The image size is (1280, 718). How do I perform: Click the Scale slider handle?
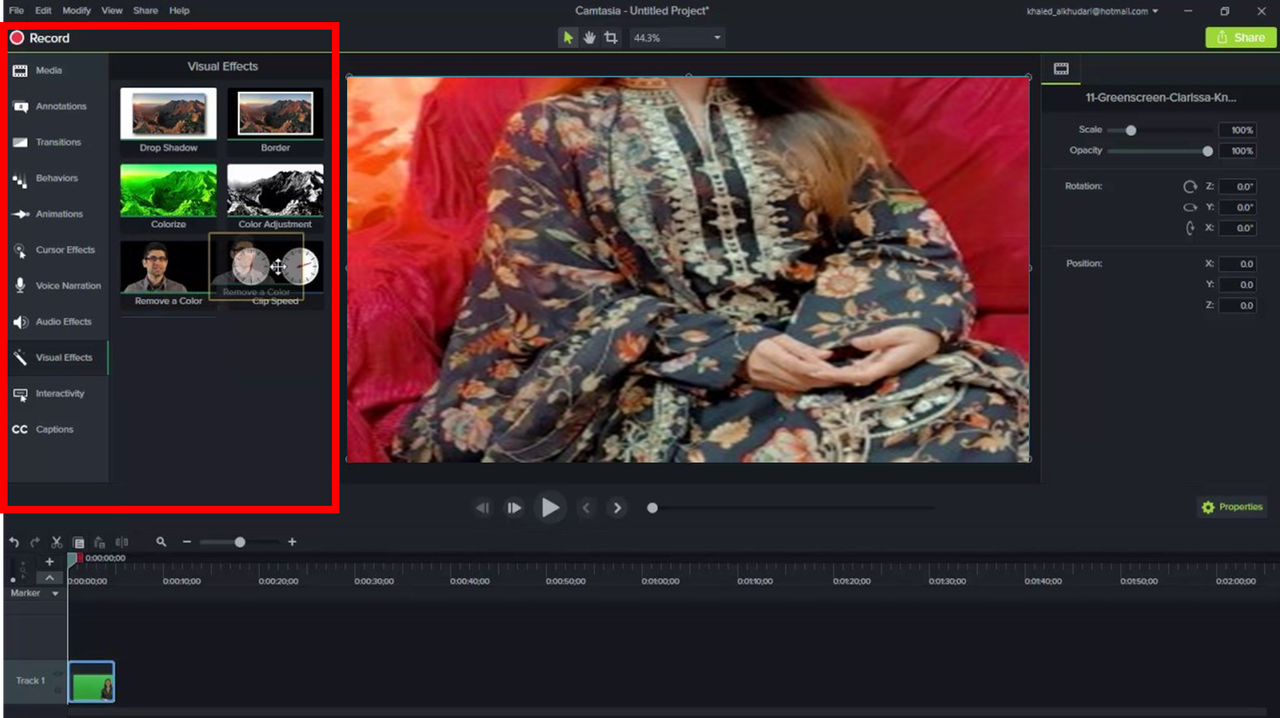pyautogui.click(x=1131, y=130)
